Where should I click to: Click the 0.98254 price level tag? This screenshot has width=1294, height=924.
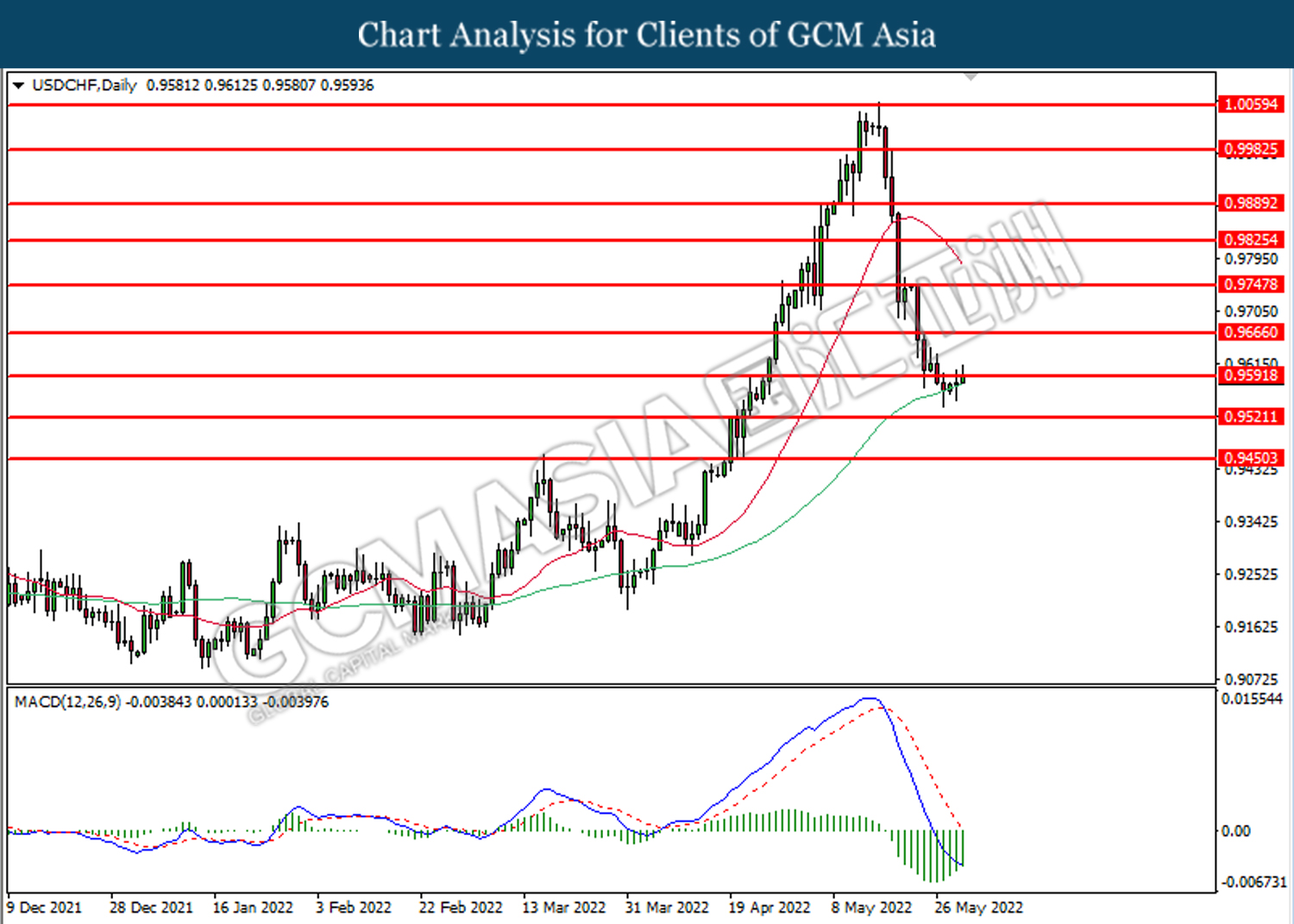point(1251,240)
